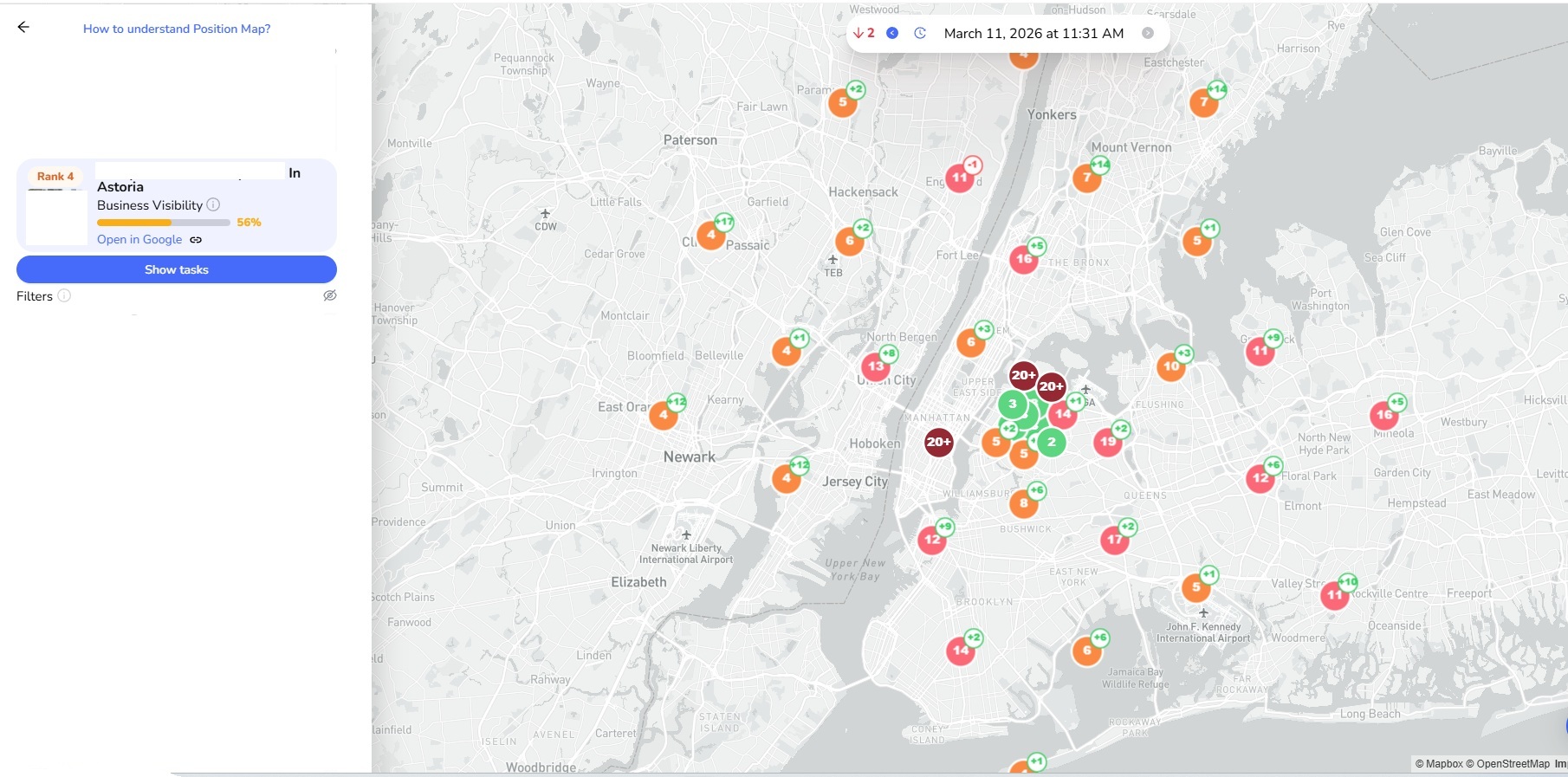This screenshot has width=1568, height=777.
Task: Click the back arrow icon
Action: 23,28
